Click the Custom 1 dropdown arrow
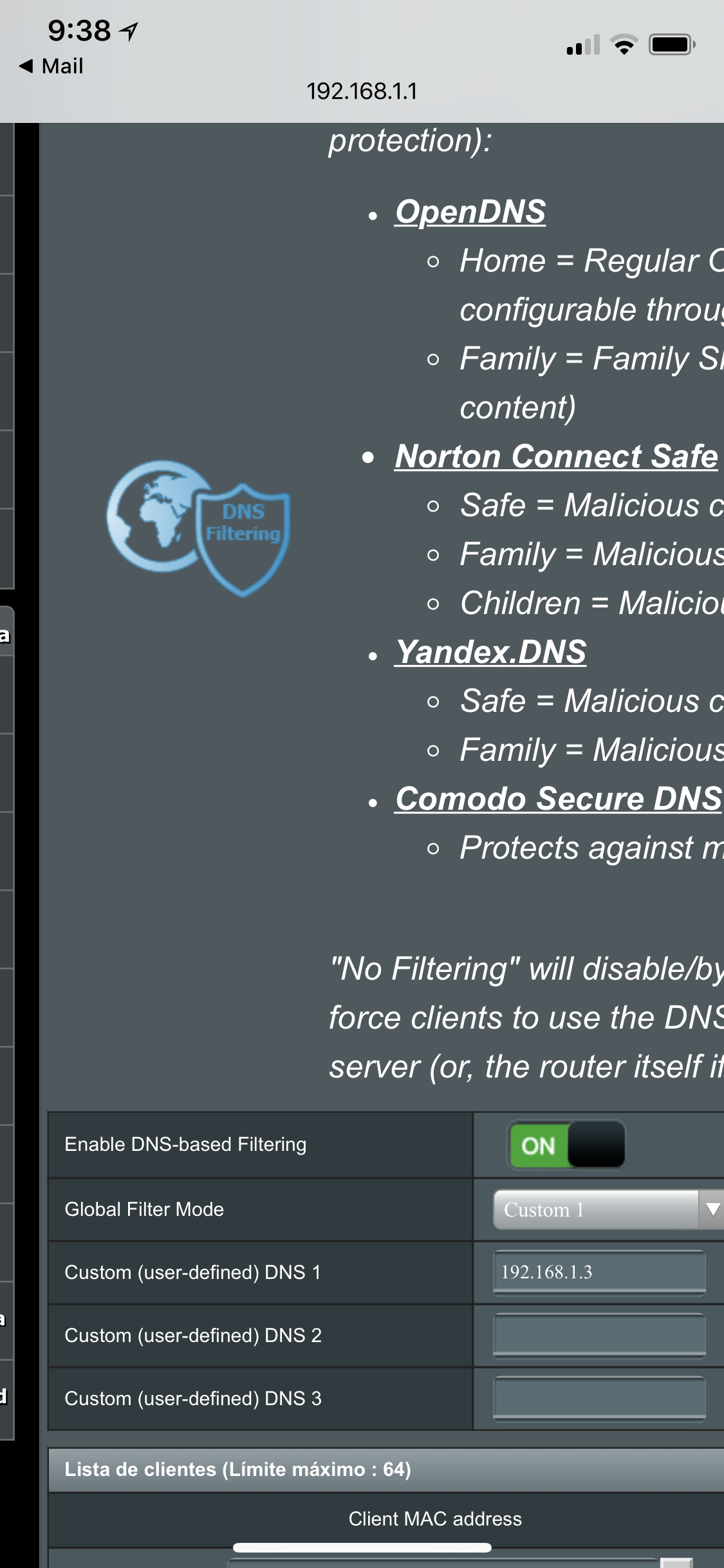 pyautogui.click(x=712, y=1210)
